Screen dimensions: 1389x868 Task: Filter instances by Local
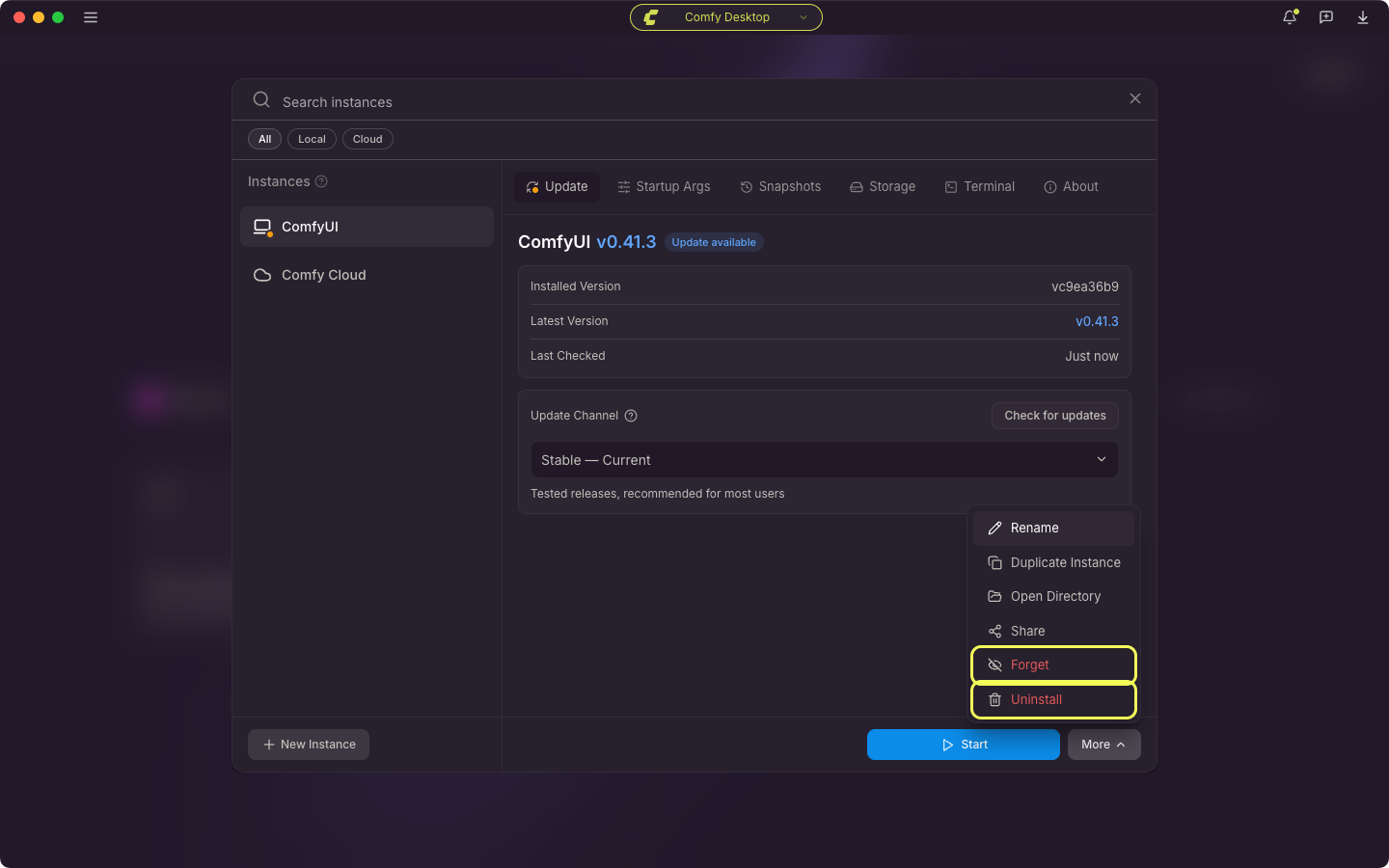[312, 139]
